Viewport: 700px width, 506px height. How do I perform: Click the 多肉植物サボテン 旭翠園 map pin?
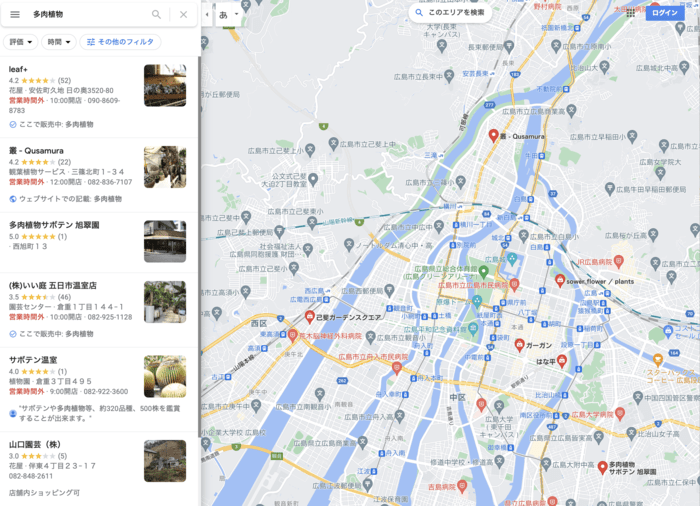602,468
